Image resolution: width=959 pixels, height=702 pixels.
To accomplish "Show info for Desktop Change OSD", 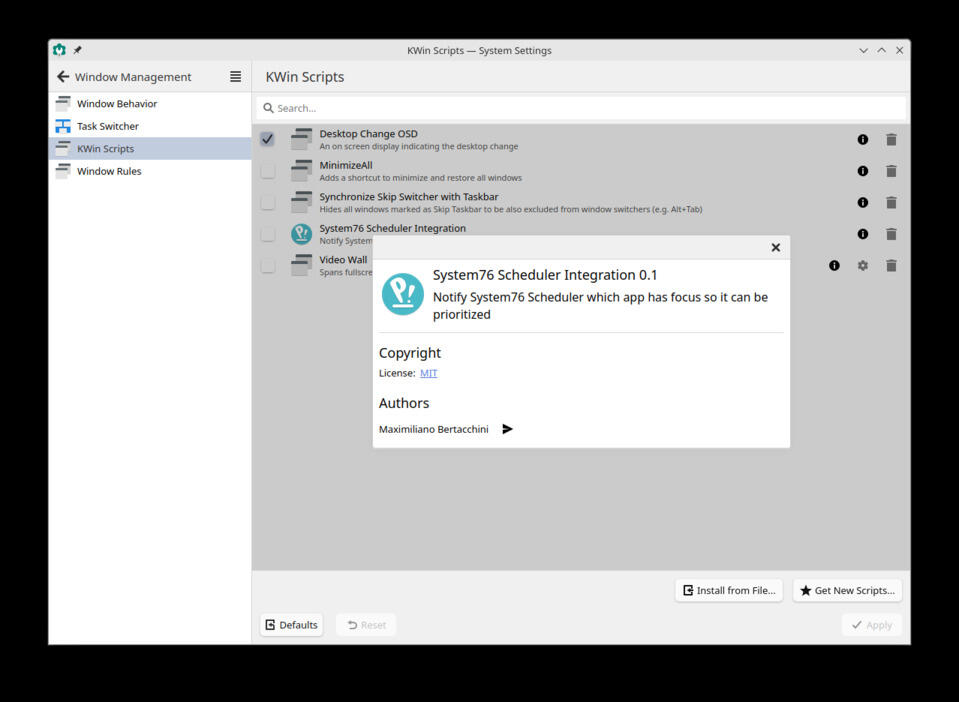I will click(x=862, y=139).
